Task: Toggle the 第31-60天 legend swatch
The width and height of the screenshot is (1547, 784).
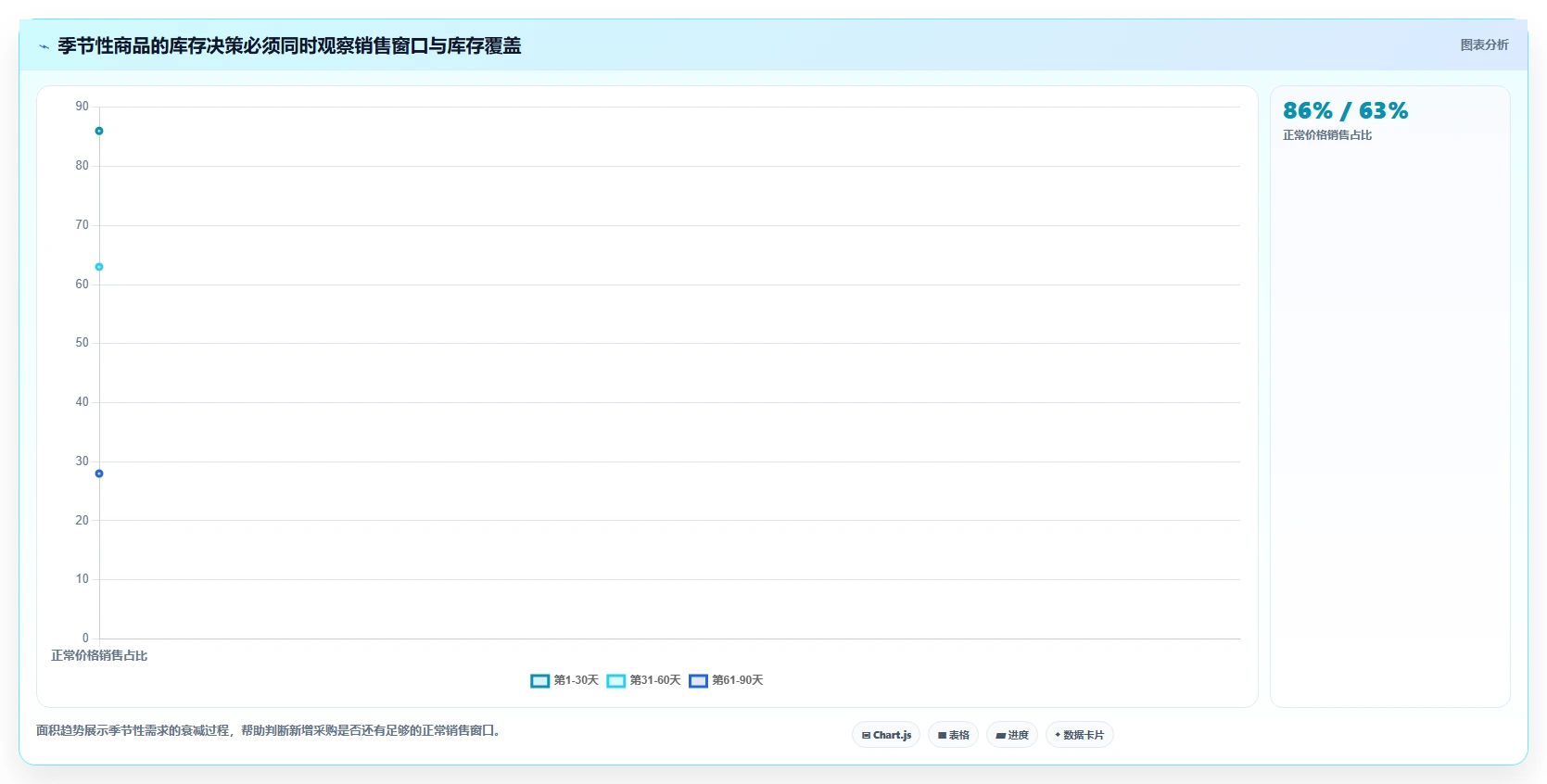Action: tap(616, 681)
